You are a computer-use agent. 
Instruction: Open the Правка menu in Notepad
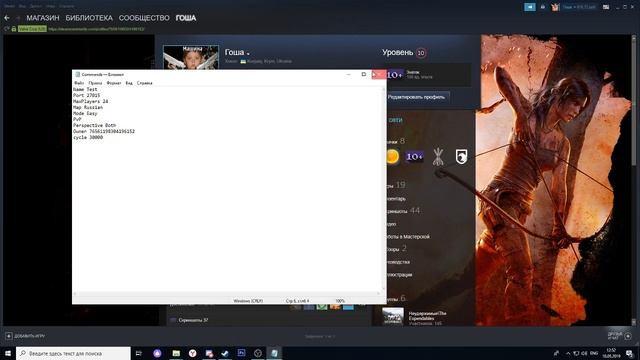95,83
